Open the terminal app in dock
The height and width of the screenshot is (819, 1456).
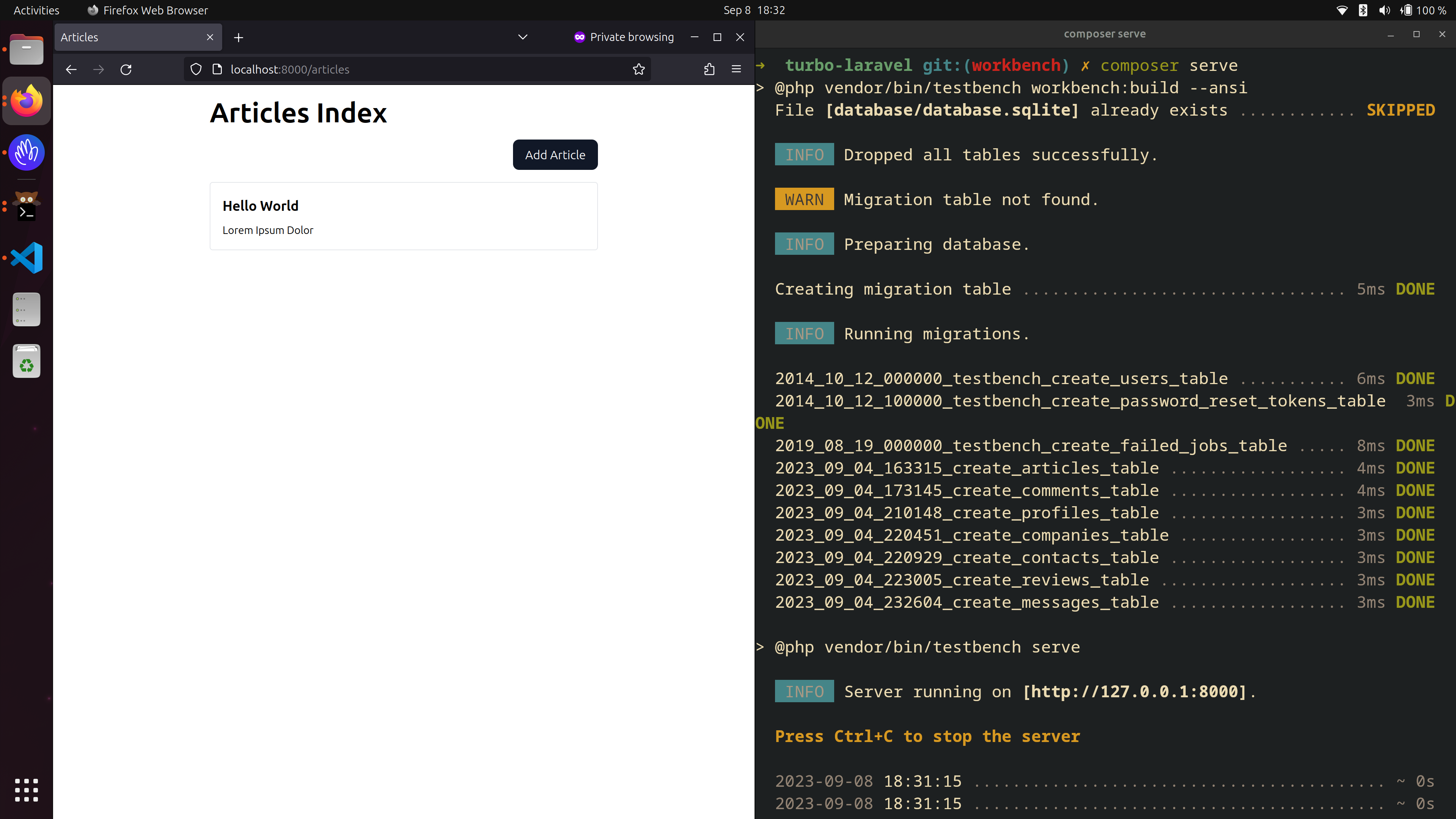point(27,206)
